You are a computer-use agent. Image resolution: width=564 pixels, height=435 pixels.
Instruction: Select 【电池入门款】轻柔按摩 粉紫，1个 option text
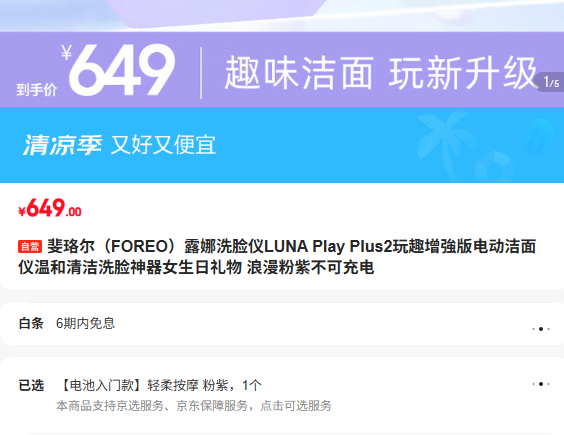tap(159, 385)
